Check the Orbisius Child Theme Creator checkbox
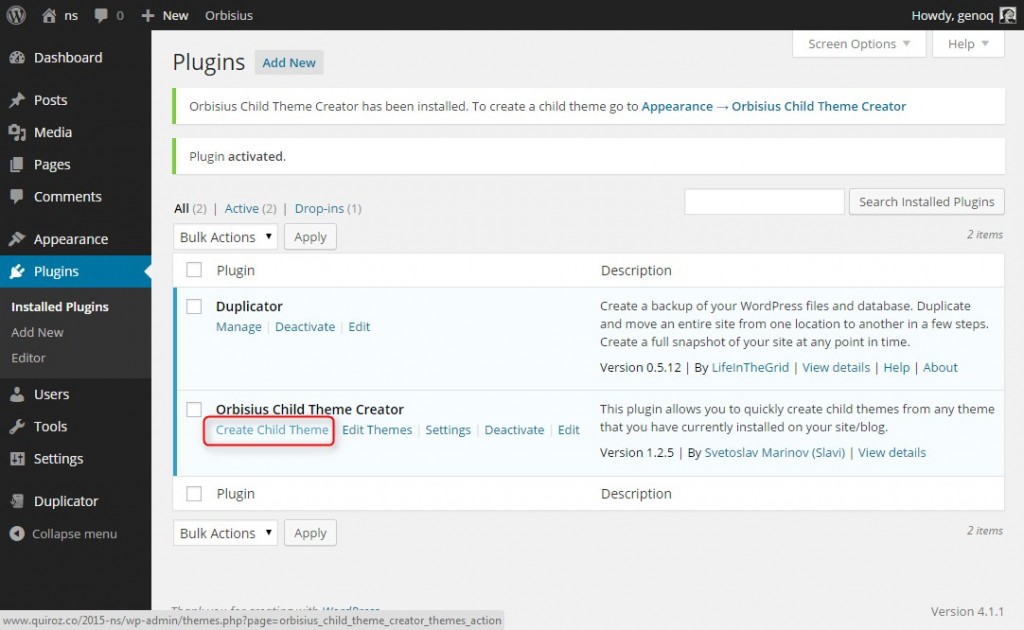 (194, 409)
